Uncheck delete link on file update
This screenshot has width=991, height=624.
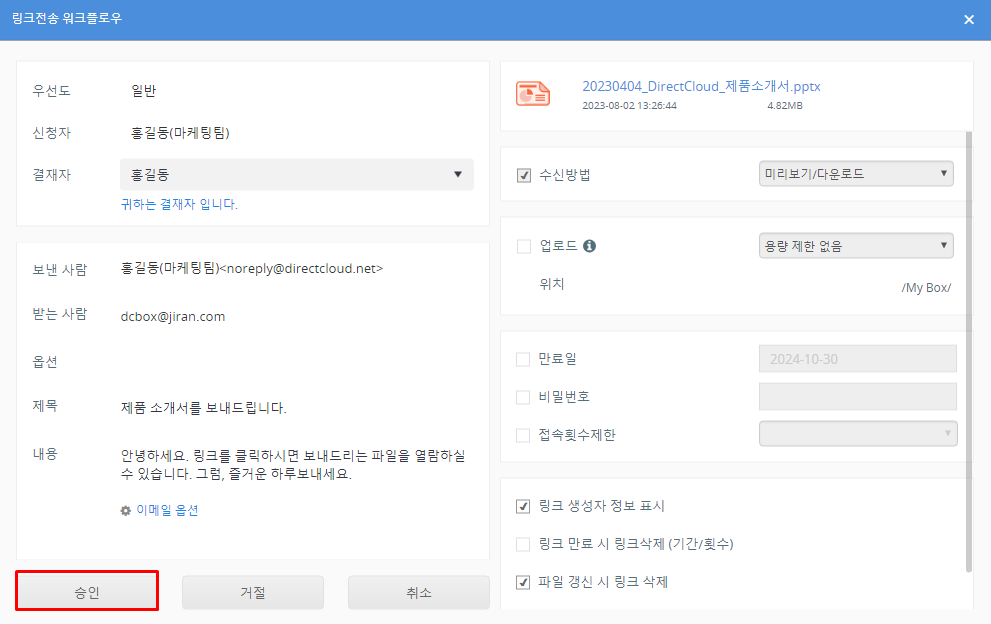(523, 582)
